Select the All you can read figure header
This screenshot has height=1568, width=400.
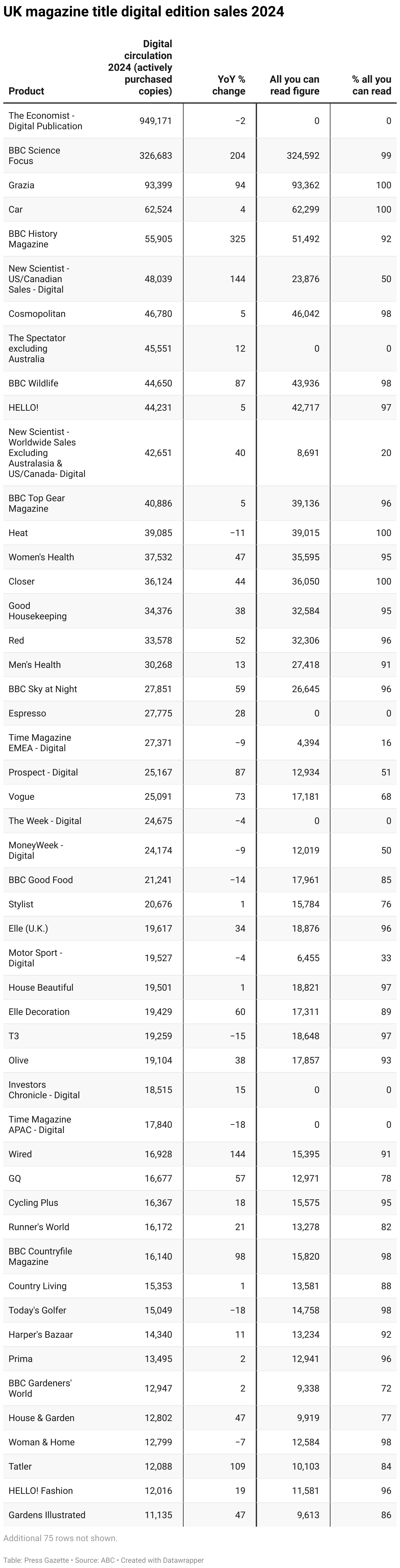[294, 85]
